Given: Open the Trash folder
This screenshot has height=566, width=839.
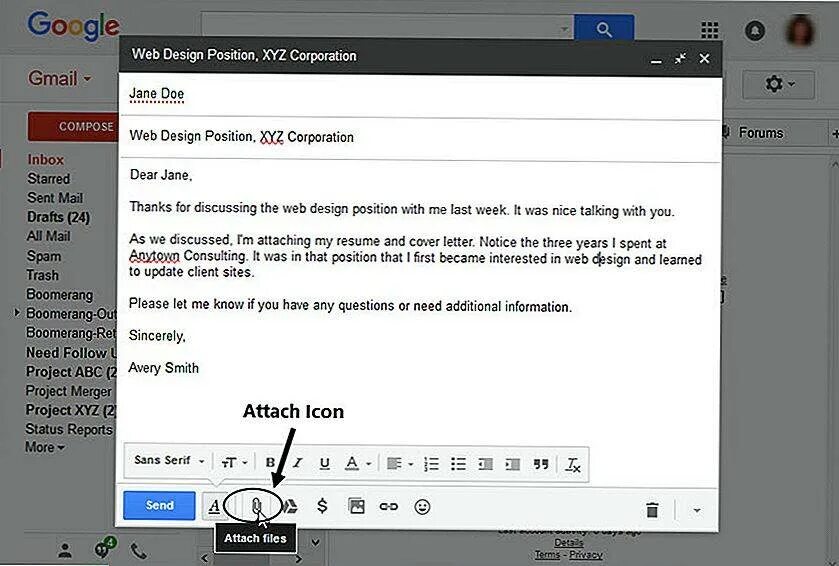Looking at the screenshot, I should tap(42, 276).
